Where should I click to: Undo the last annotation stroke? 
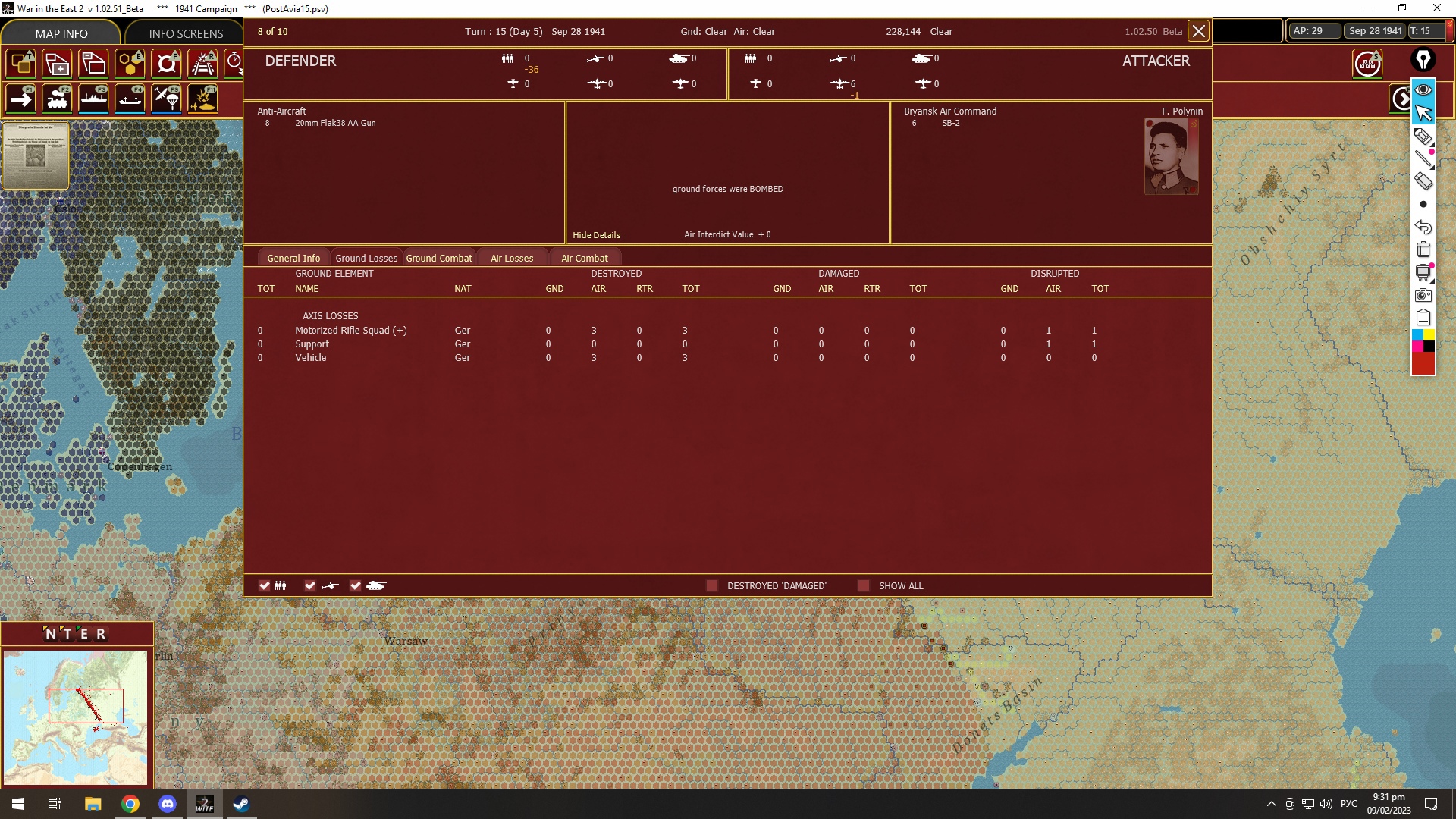pyautogui.click(x=1423, y=227)
